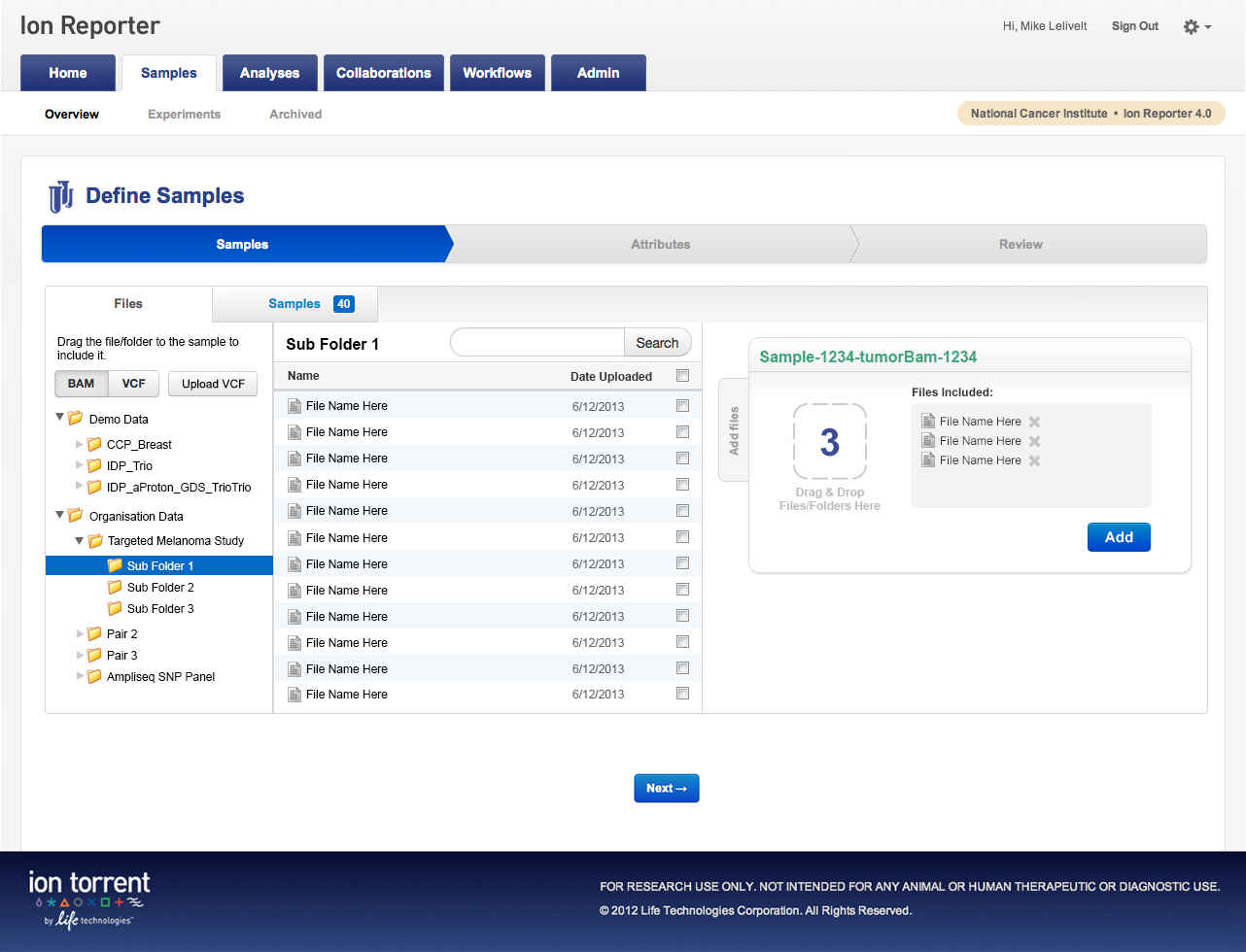
Task: Click the IDP_aProton_GDS_TrioTrio folder icon
Action: point(94,487)
